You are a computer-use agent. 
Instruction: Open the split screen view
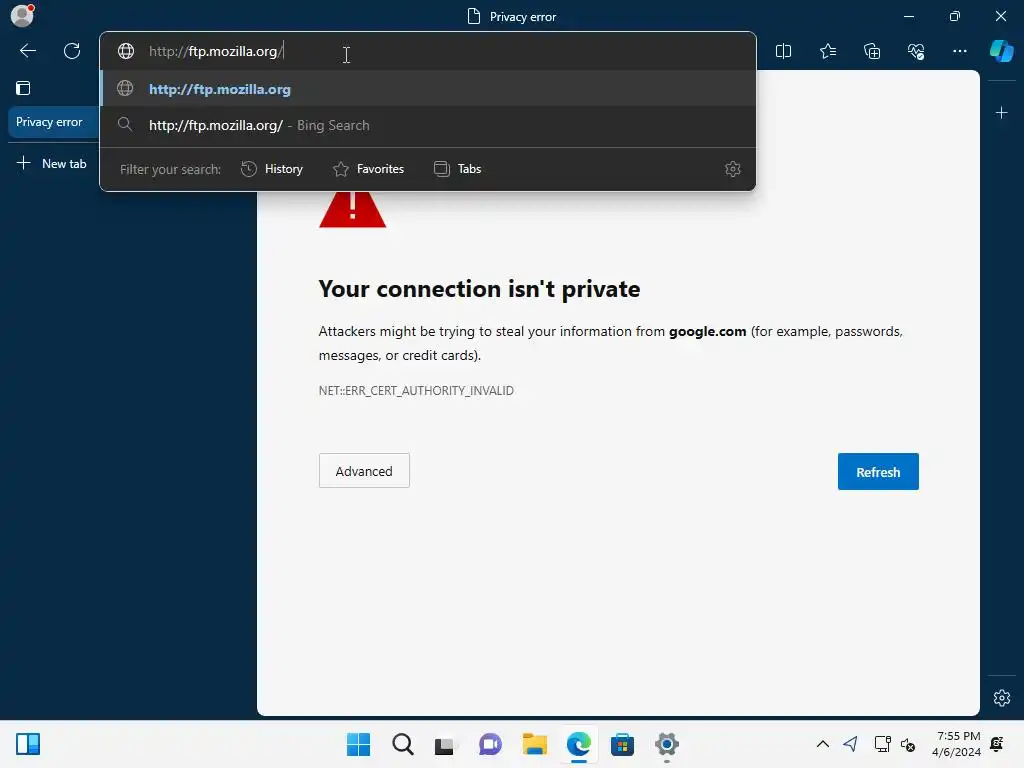coord(783,51)
